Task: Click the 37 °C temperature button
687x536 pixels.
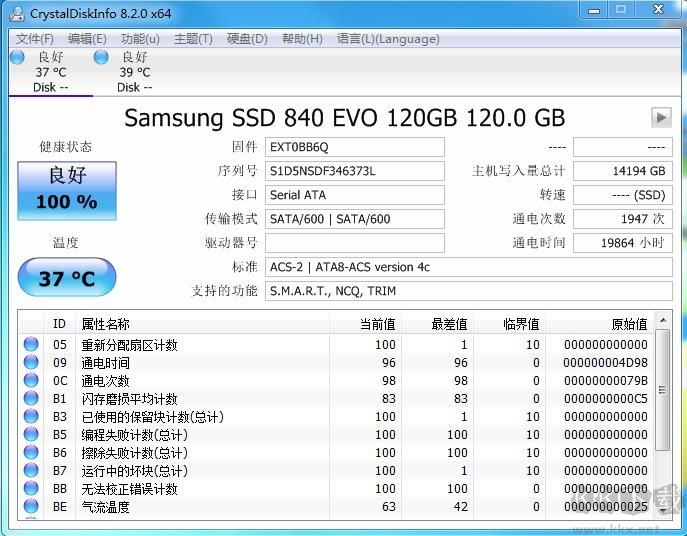Action: (x=67, y=278)
